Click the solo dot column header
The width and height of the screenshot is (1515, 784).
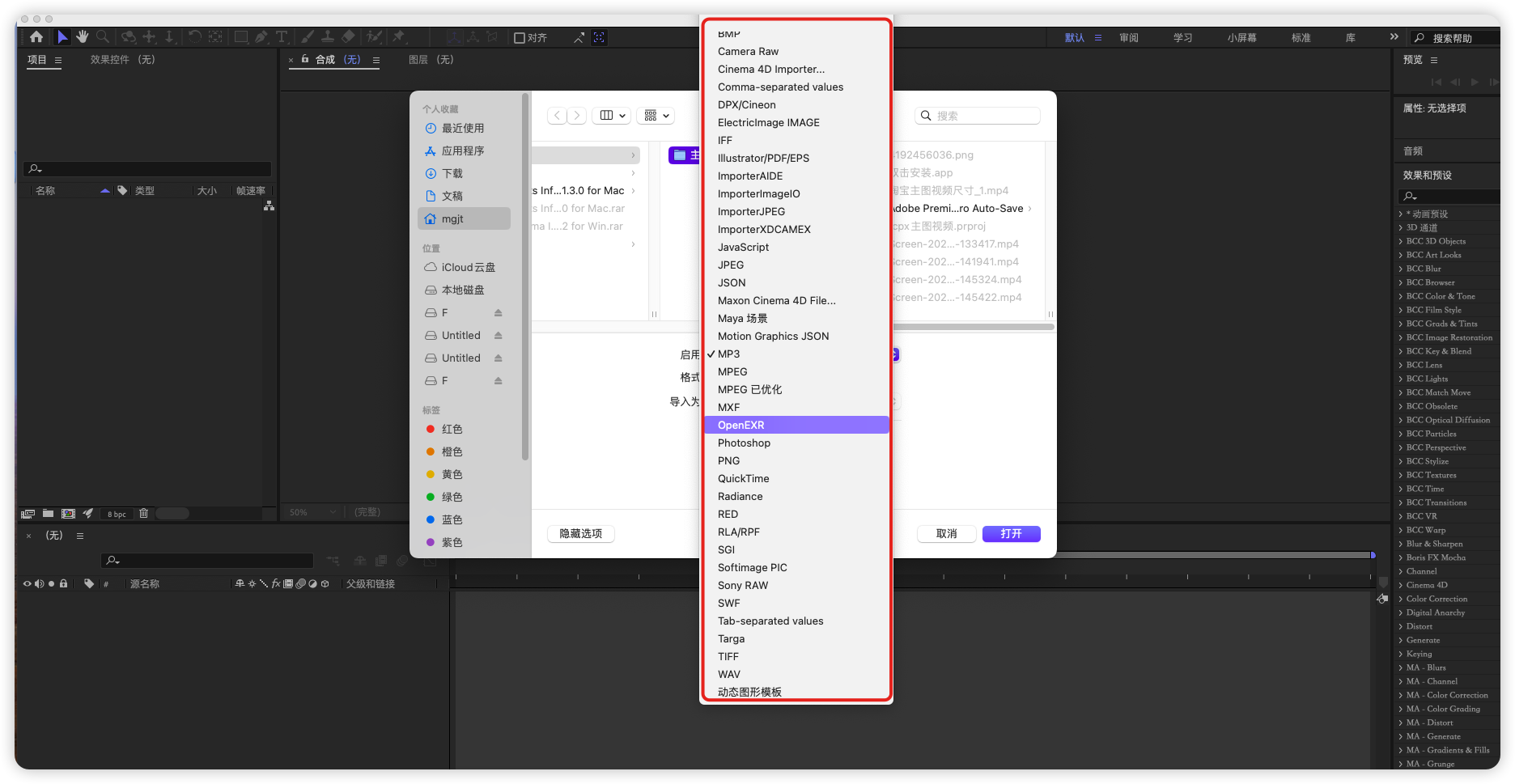click(52, 583)
